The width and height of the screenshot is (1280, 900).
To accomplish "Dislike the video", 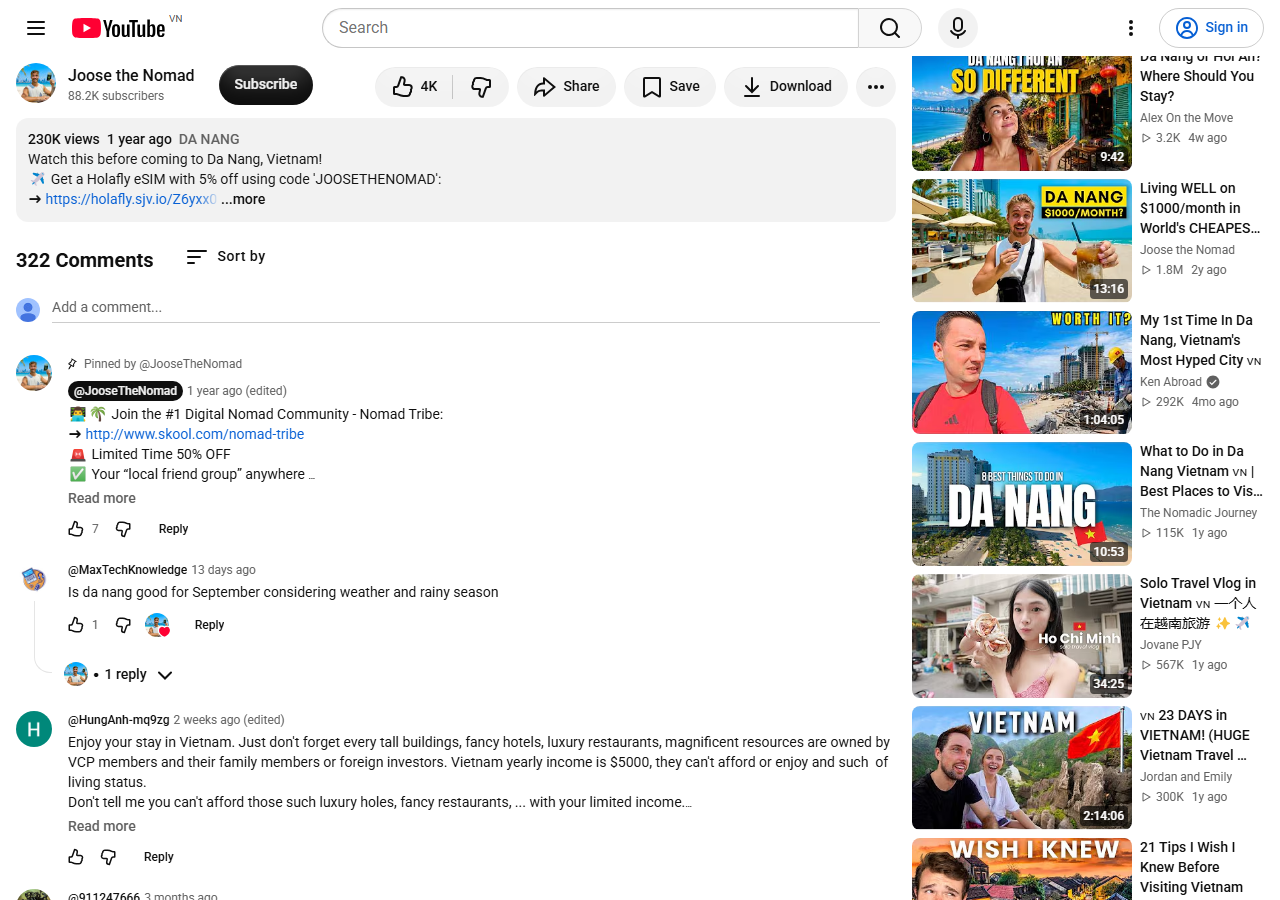I will coord(481,87).
